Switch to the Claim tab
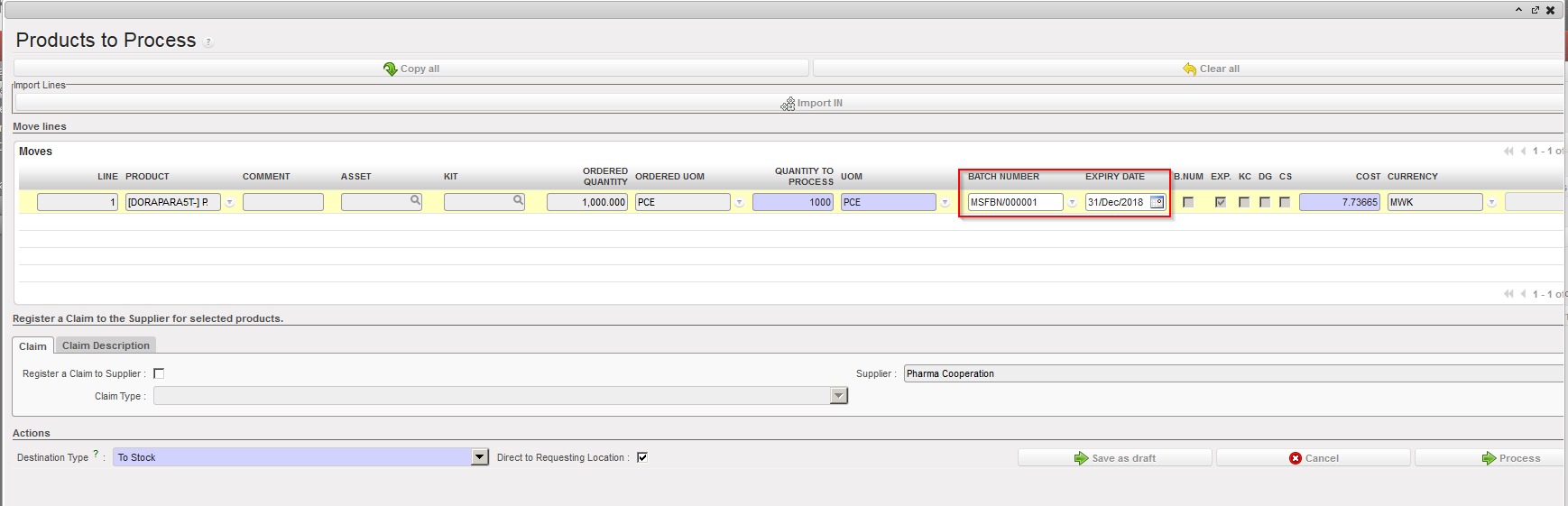Viewport: 1568px width, 506px height. (x=32, y=346)
